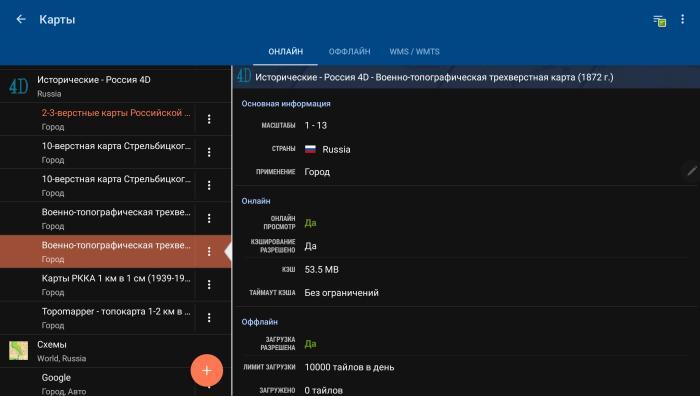700x396 pixels.
Task: Open options for Topomapper row
Action: (209, 317)
